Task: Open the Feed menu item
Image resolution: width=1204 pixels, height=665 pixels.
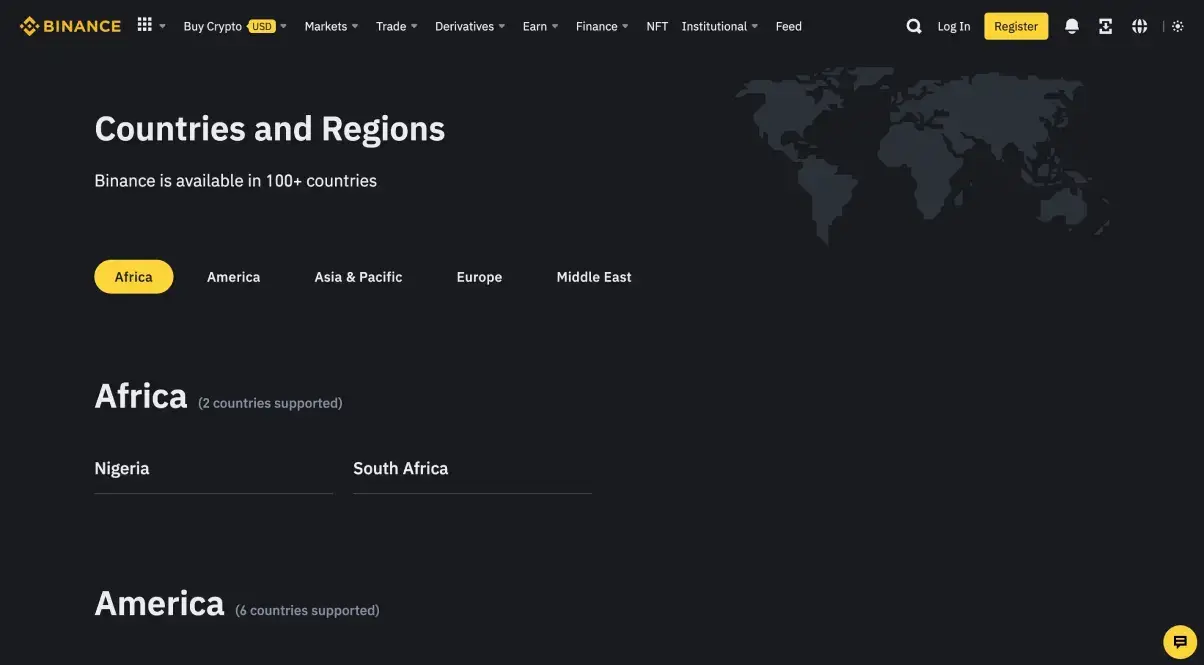Action: pos(789,27)
